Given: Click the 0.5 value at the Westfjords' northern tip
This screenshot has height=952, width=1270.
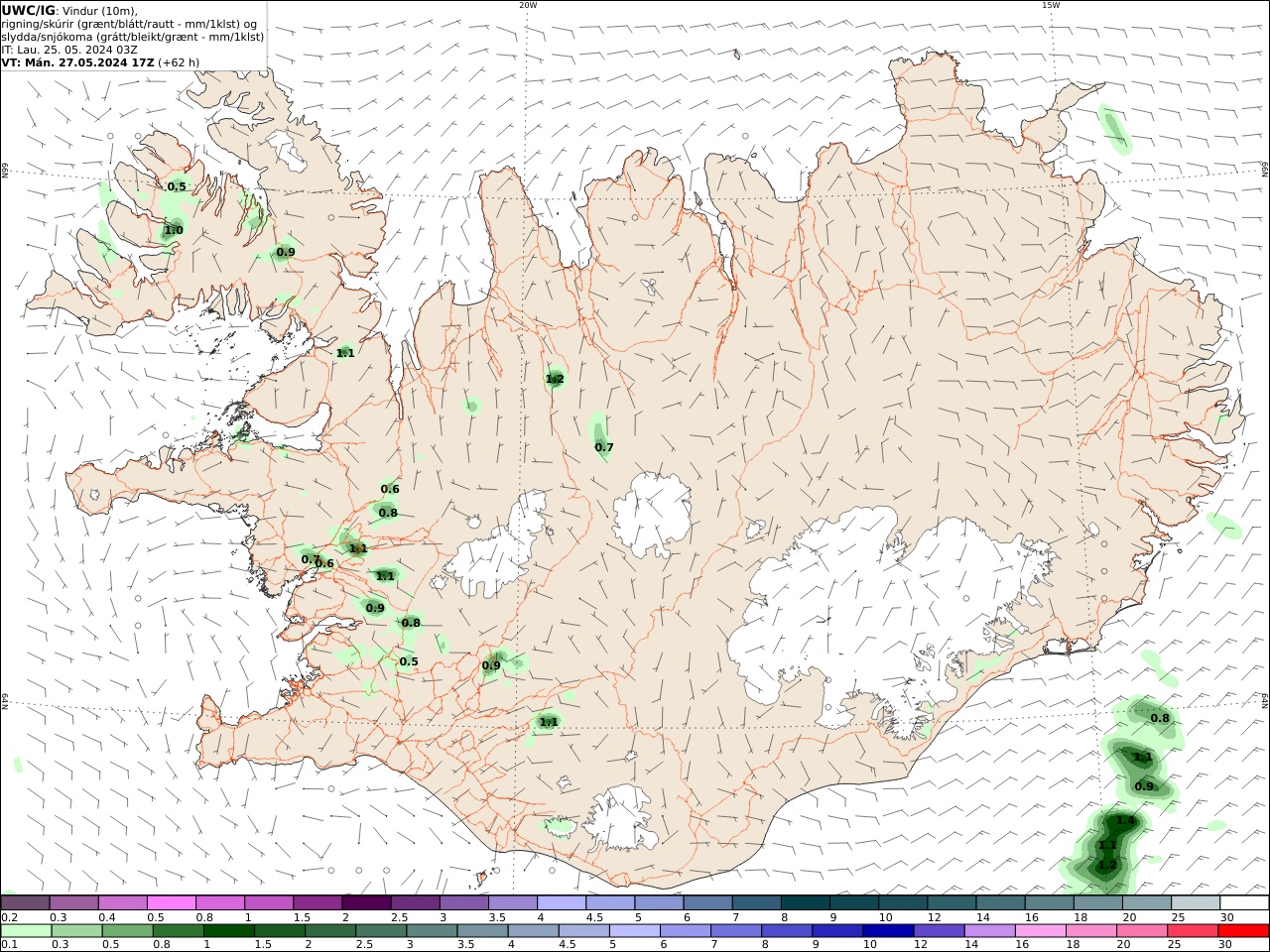Looking at the screenshot, I should point(177,186).
